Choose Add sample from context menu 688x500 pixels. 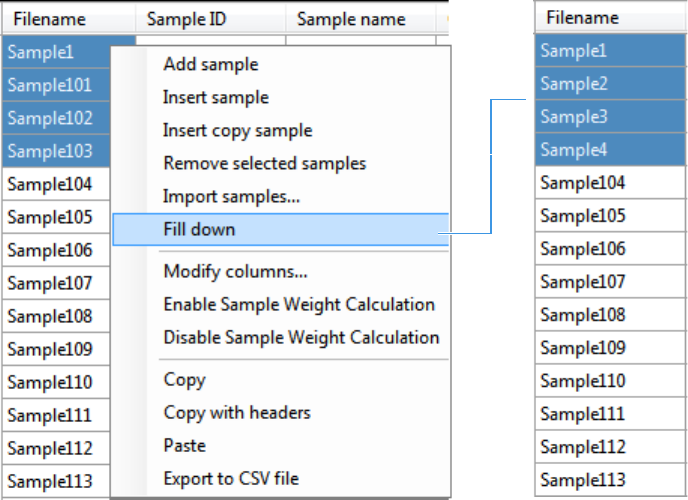pyautogui.click(x=210, y=64)
